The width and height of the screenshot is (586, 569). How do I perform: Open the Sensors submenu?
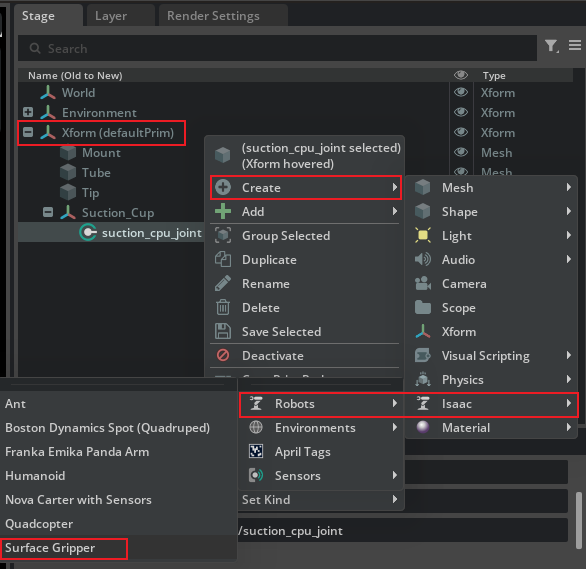click(x=322, y=476)
